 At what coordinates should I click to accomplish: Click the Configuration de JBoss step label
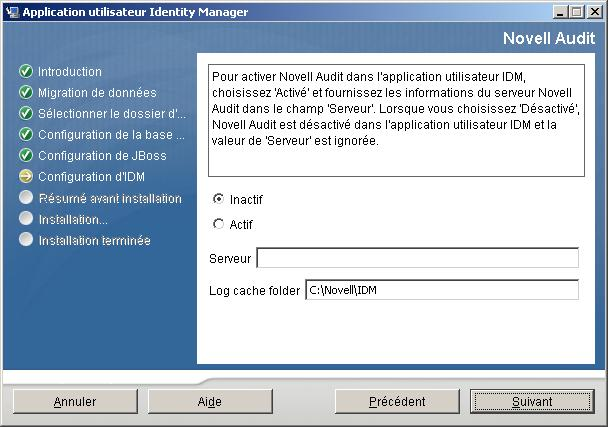coord(102,156)
